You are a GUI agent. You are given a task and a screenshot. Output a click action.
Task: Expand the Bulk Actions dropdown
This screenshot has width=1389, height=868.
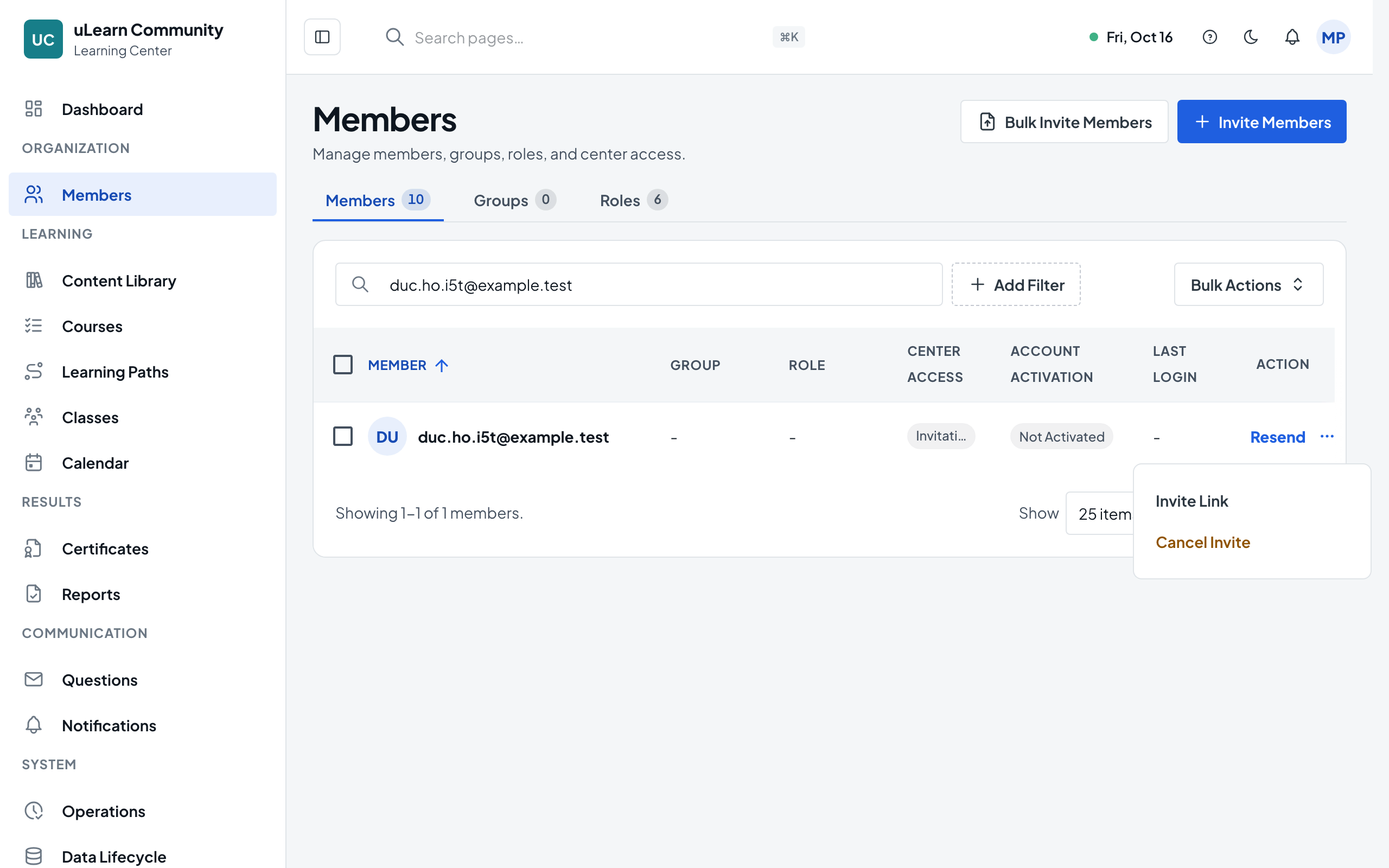tap(1248, 285)
